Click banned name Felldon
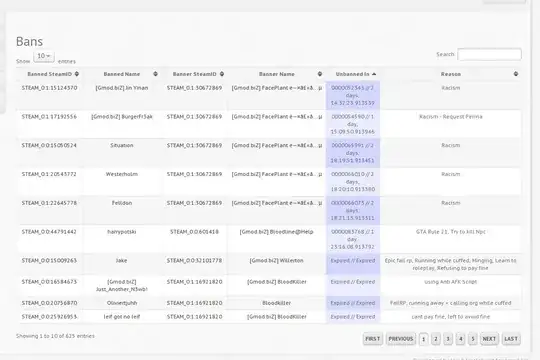 [122, 203]
